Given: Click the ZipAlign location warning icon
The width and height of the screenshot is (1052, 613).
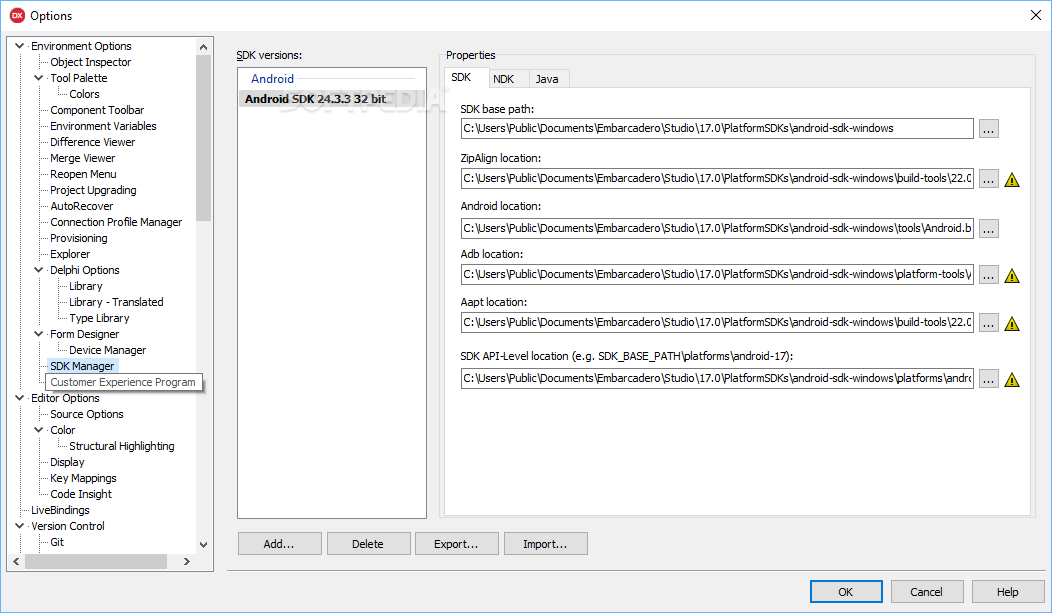Looking at the screenshot, I should (x=1012, y=180).
